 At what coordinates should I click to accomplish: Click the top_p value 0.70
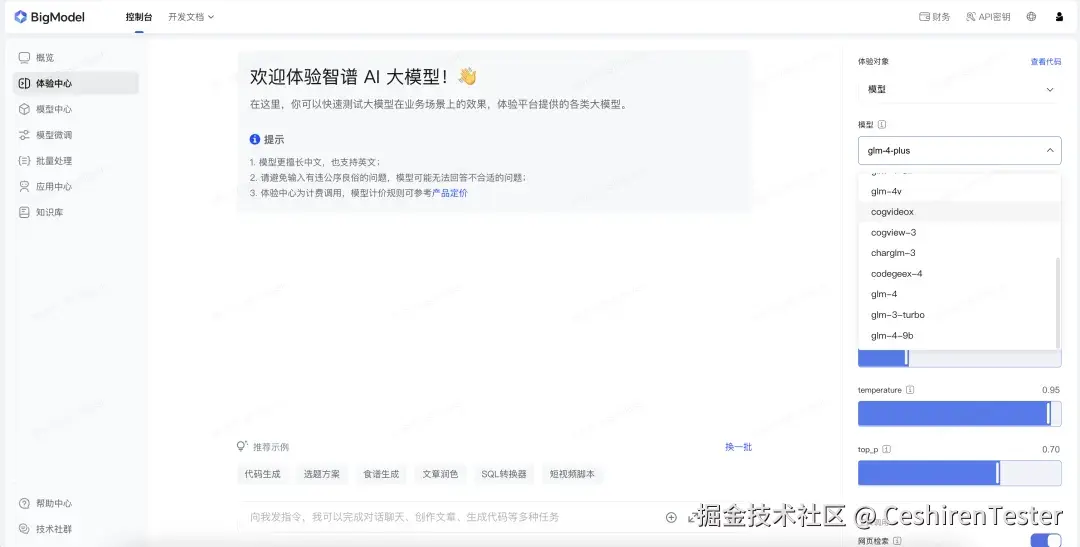[x=1051, y=449]
